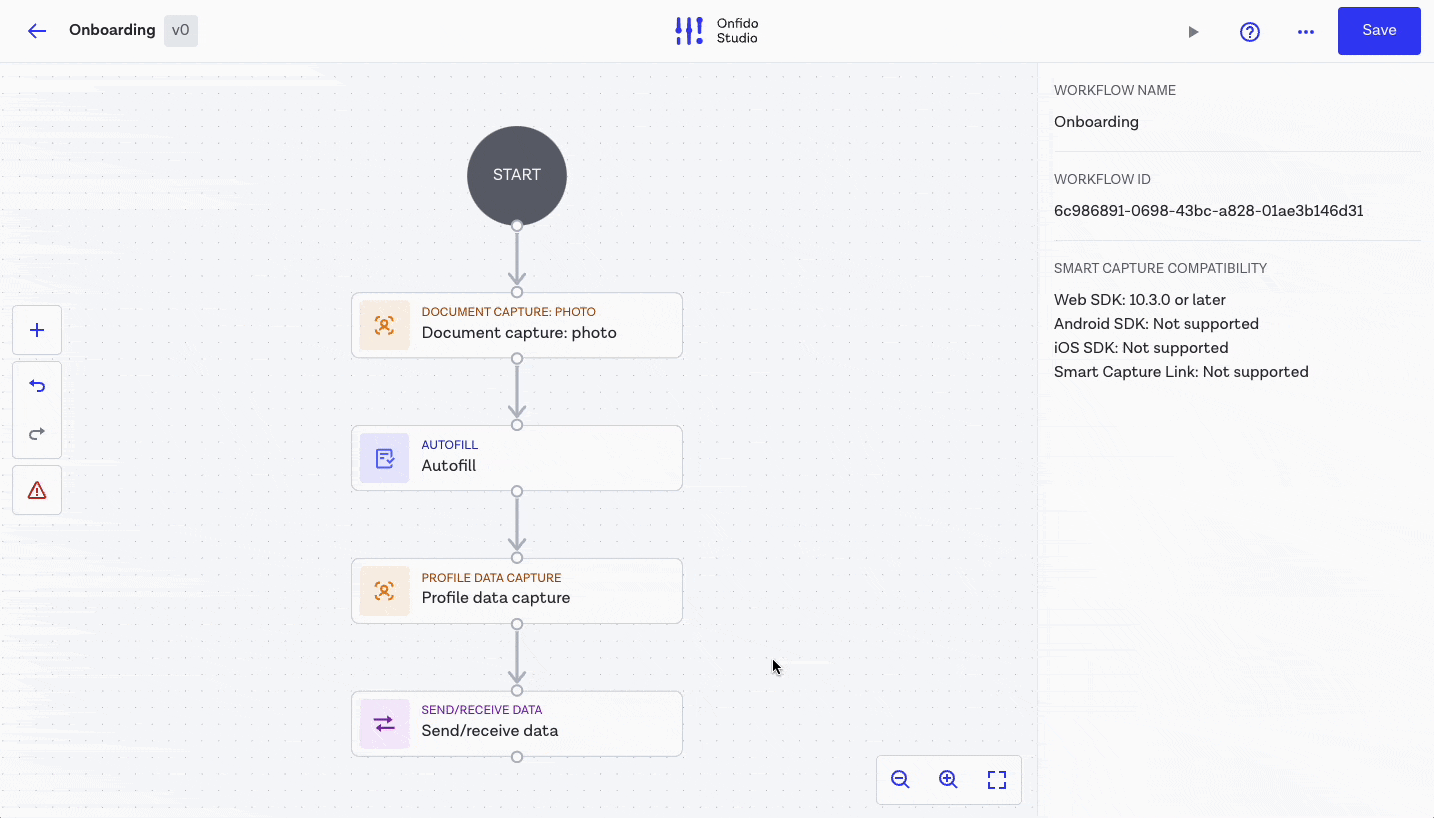Open Onfido Studio help
1434x818 pixels.
click(x=1249, y=31)
